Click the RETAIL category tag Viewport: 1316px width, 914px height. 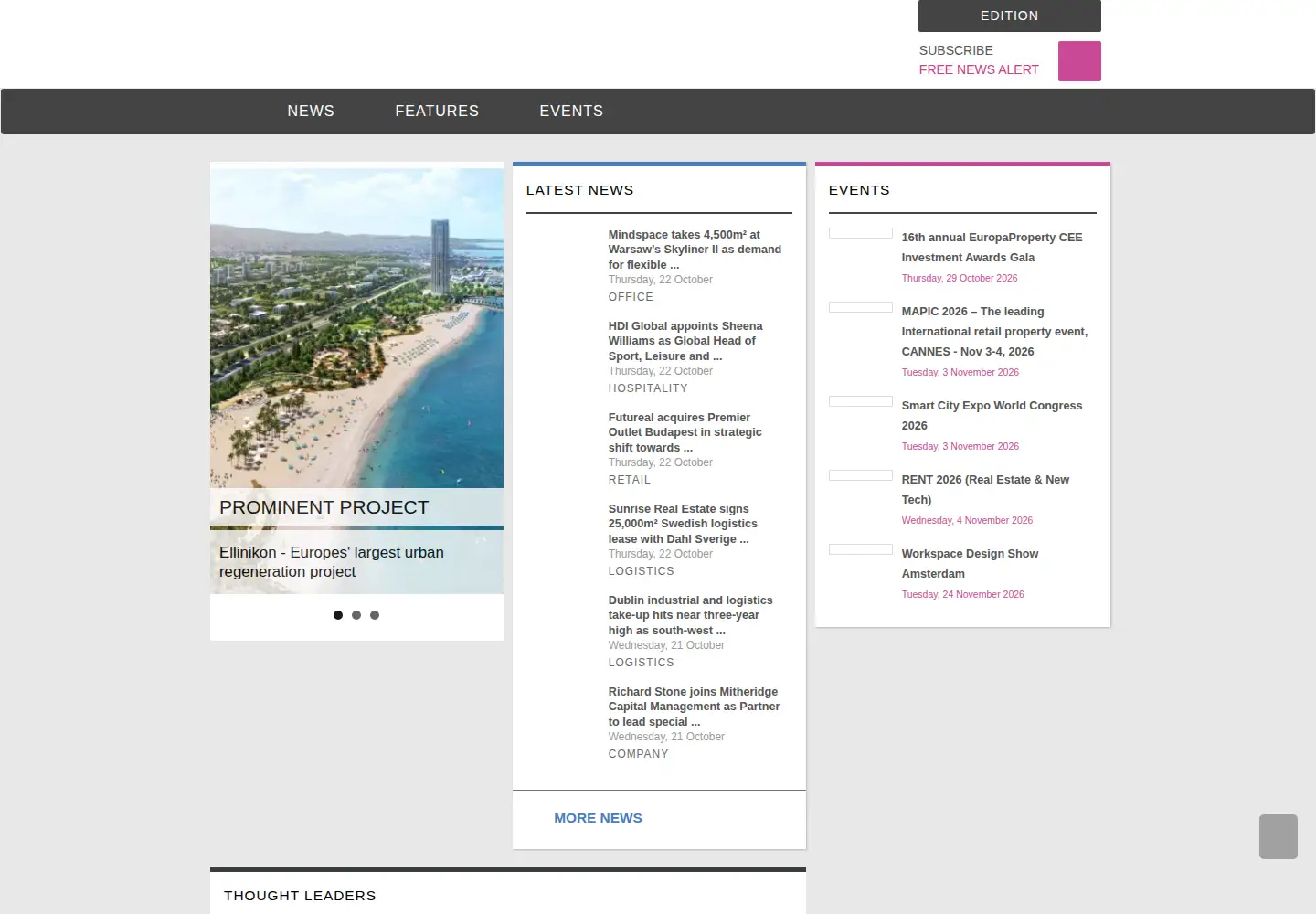(x=630, y=480)
